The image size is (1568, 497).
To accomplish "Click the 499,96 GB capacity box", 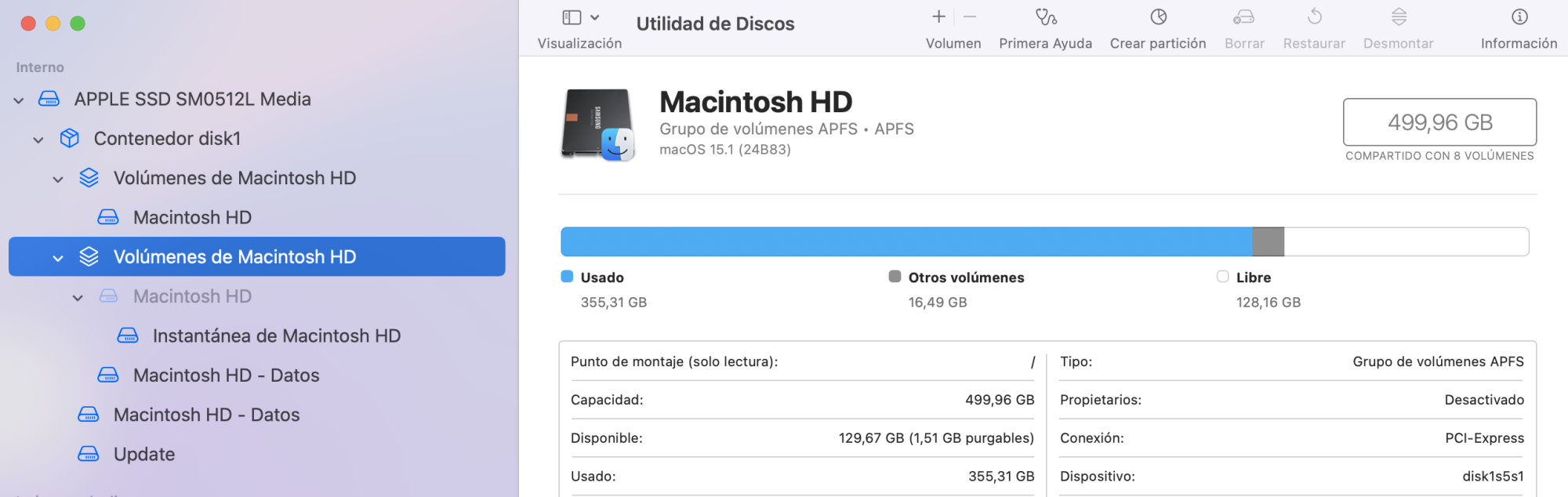I will tap(1439, 122).
